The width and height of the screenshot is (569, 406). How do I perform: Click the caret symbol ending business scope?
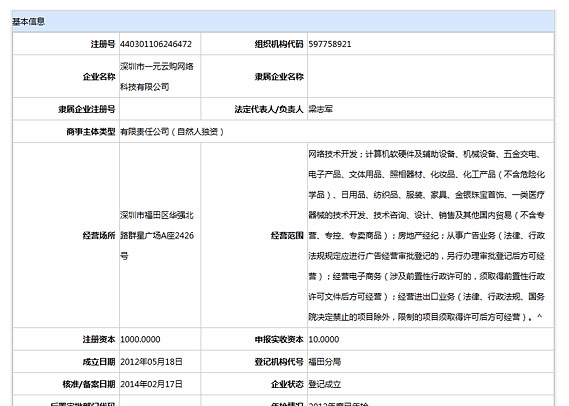(x=540, y=317)
